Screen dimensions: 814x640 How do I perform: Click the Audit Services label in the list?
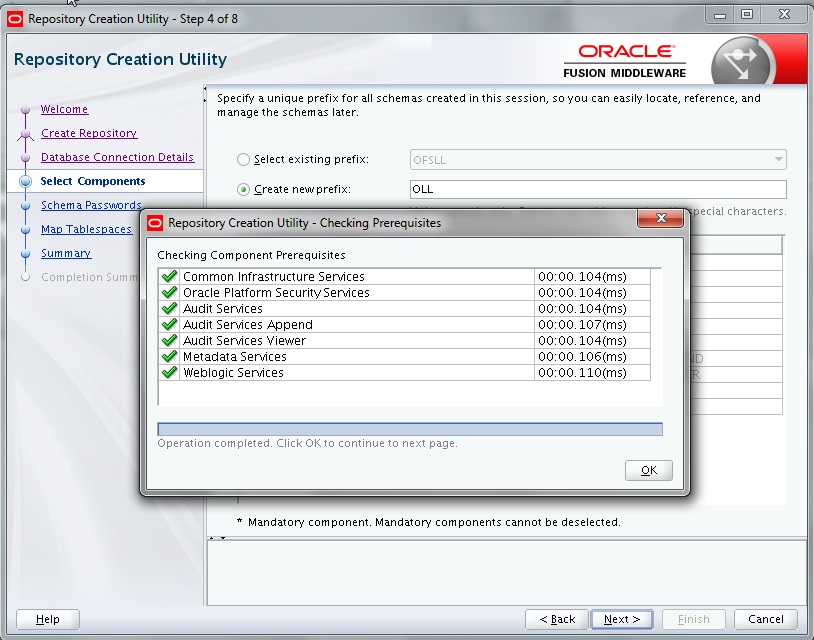pyautogui.click(x=223, y=309)
